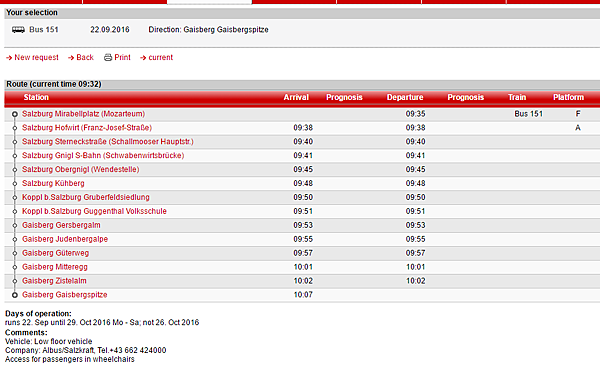Open Salzburg Sterneckstraße (Schallmooser Hauptstr.) station
Image resolution: width=600 pixels, height=365 pixels.
[x=108, y=142]
